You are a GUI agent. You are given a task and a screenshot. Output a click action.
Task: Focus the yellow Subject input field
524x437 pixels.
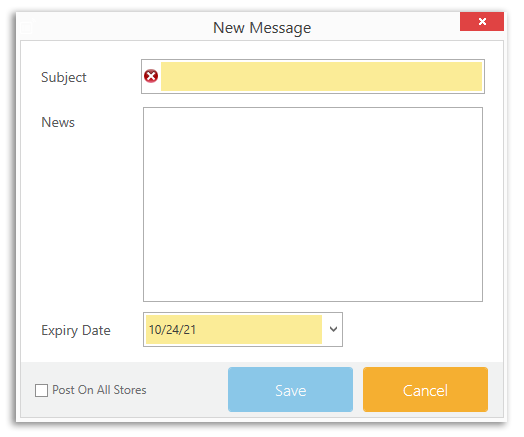click(321, 77)
